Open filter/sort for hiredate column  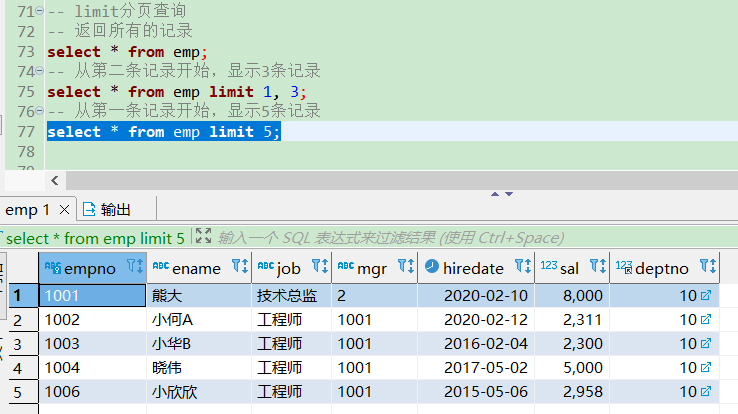(523, 266)
